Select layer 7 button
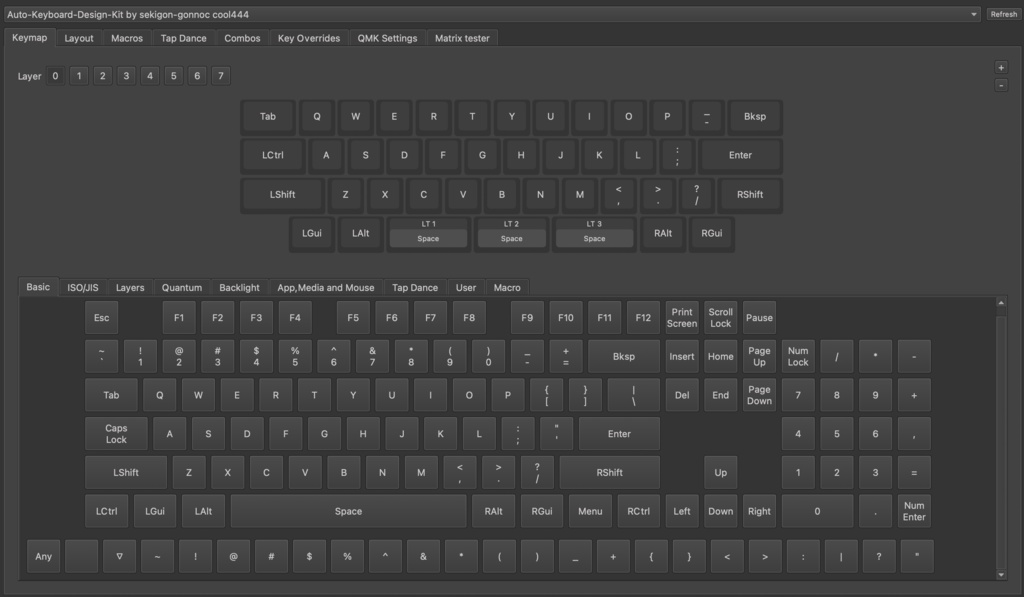This screenshot has height=597, width=1024. pyautogui.click(x=221, y=76)
